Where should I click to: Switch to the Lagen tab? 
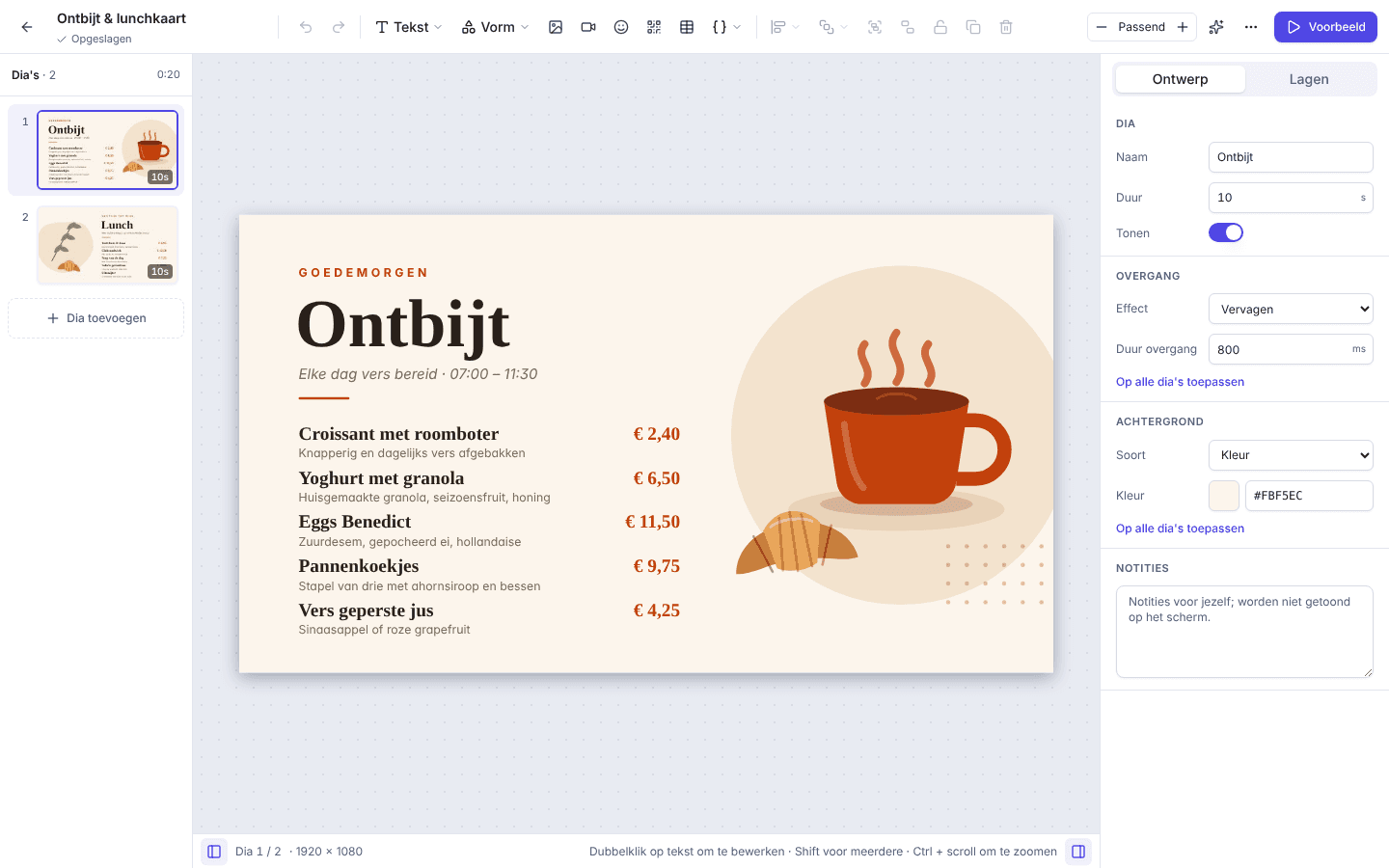[1309, 79]
